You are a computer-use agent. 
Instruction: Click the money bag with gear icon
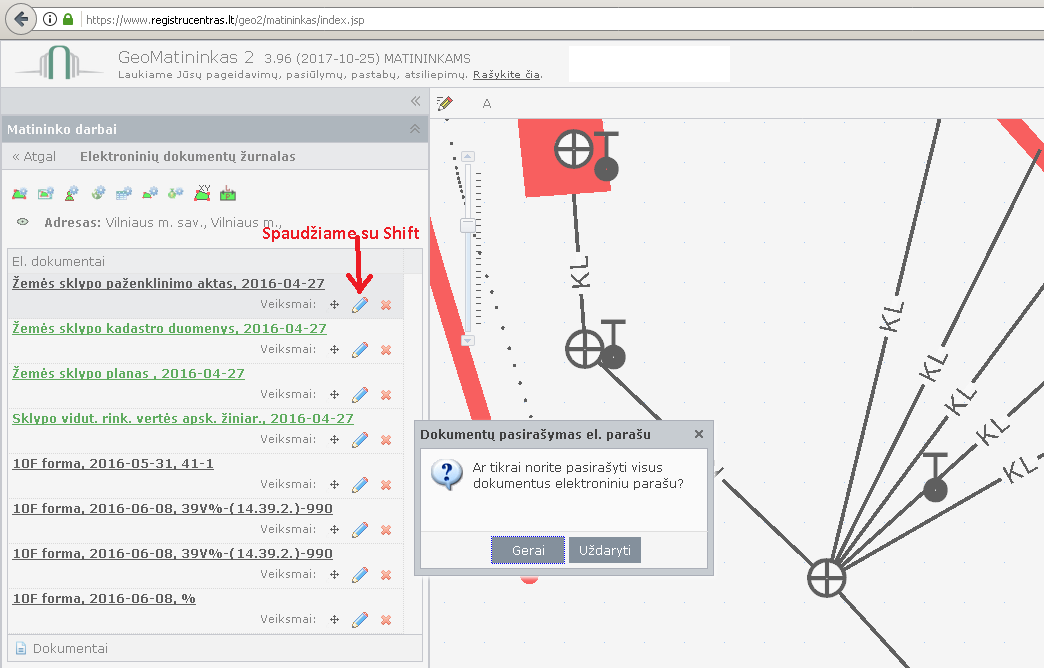176,193
